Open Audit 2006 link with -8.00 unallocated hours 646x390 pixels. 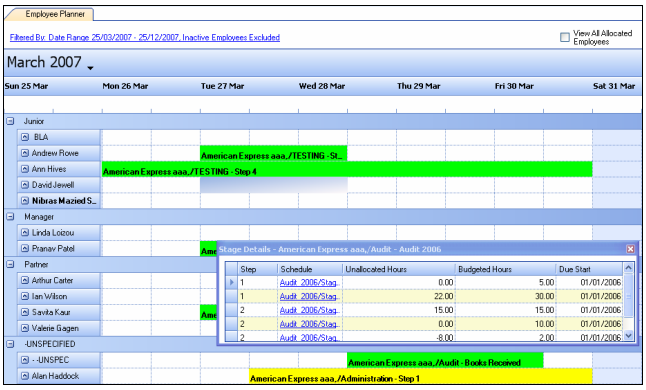tap(309, 338)
